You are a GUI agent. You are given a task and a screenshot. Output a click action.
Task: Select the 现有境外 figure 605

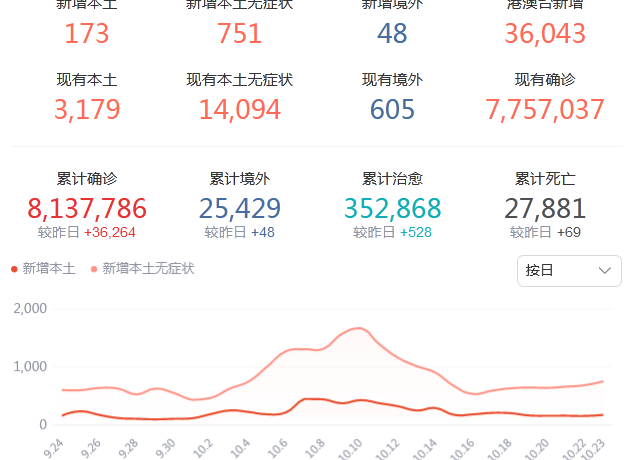tap(392, 109)
